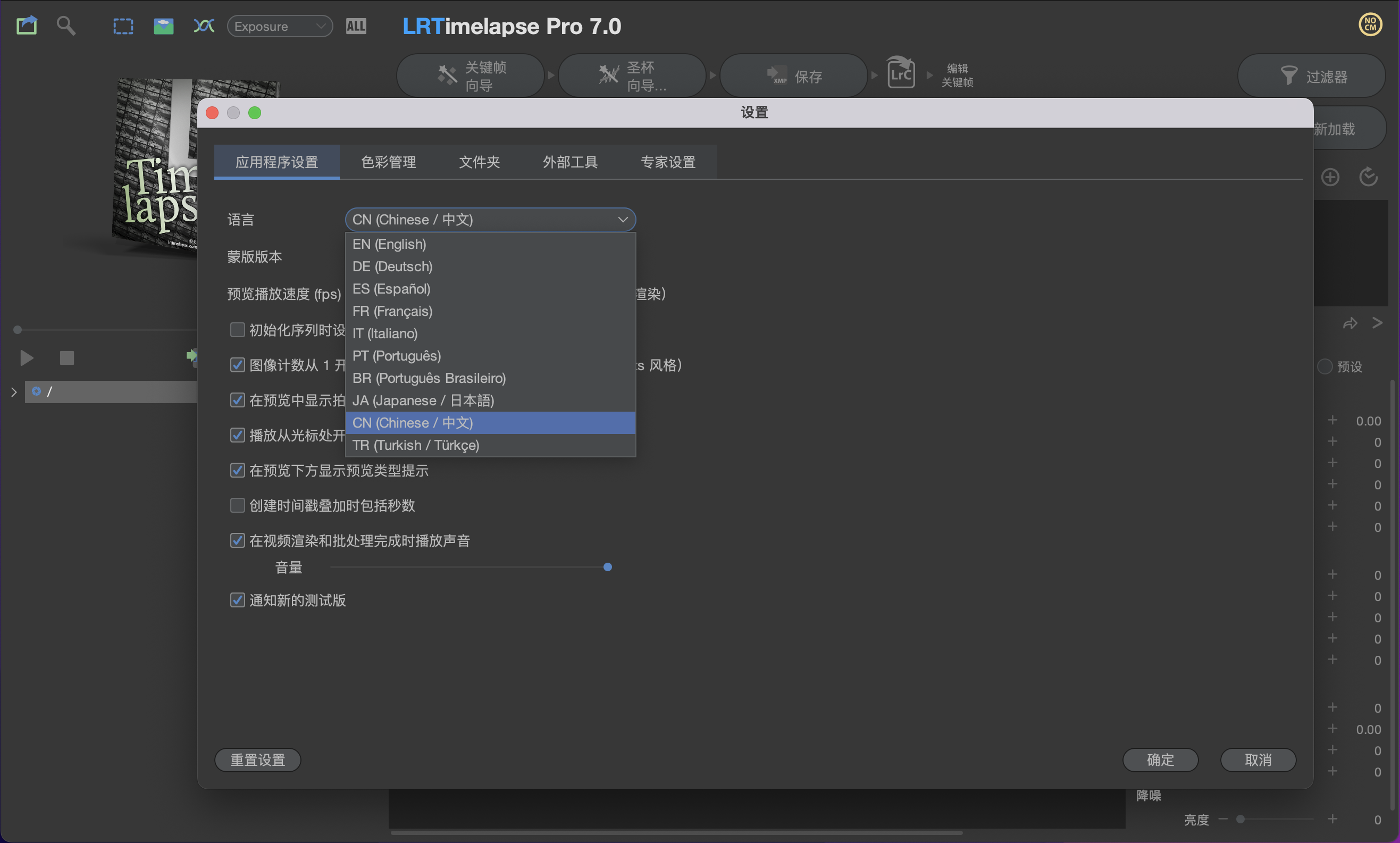Click the open folder icon in top toolbar
This screenshot has height=843, width=1400.
pos(26,26)
